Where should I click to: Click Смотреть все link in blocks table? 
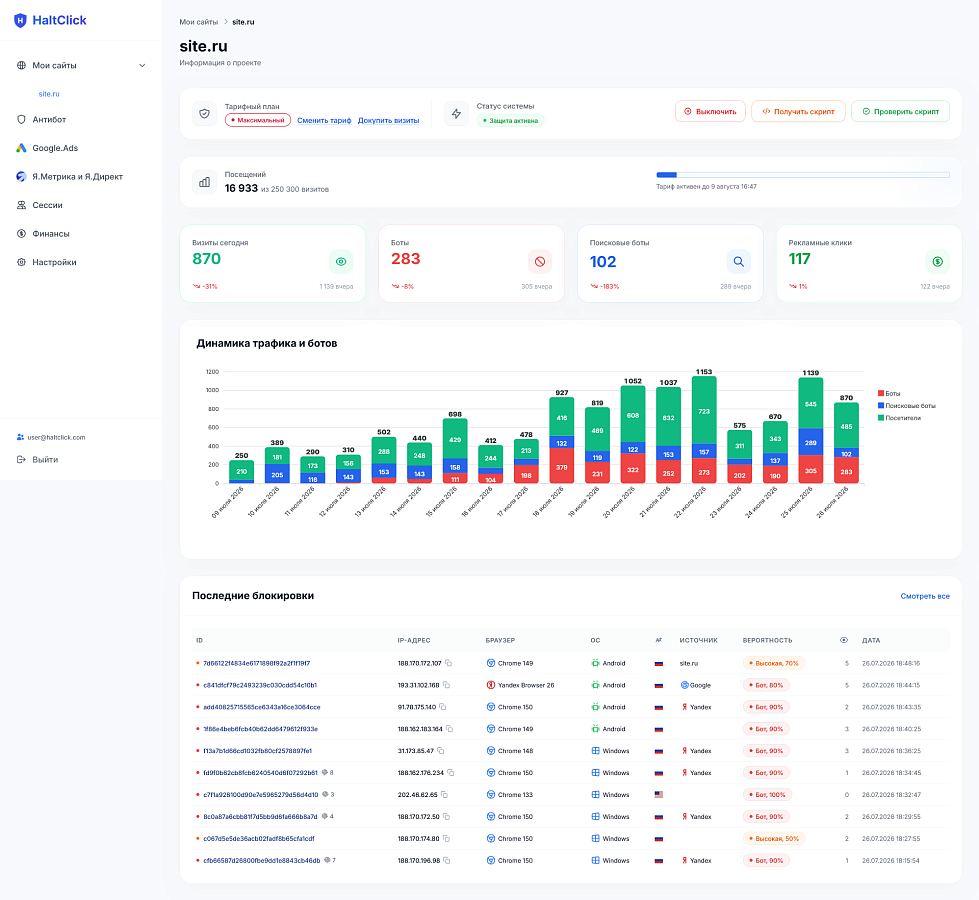coord(925,596)
